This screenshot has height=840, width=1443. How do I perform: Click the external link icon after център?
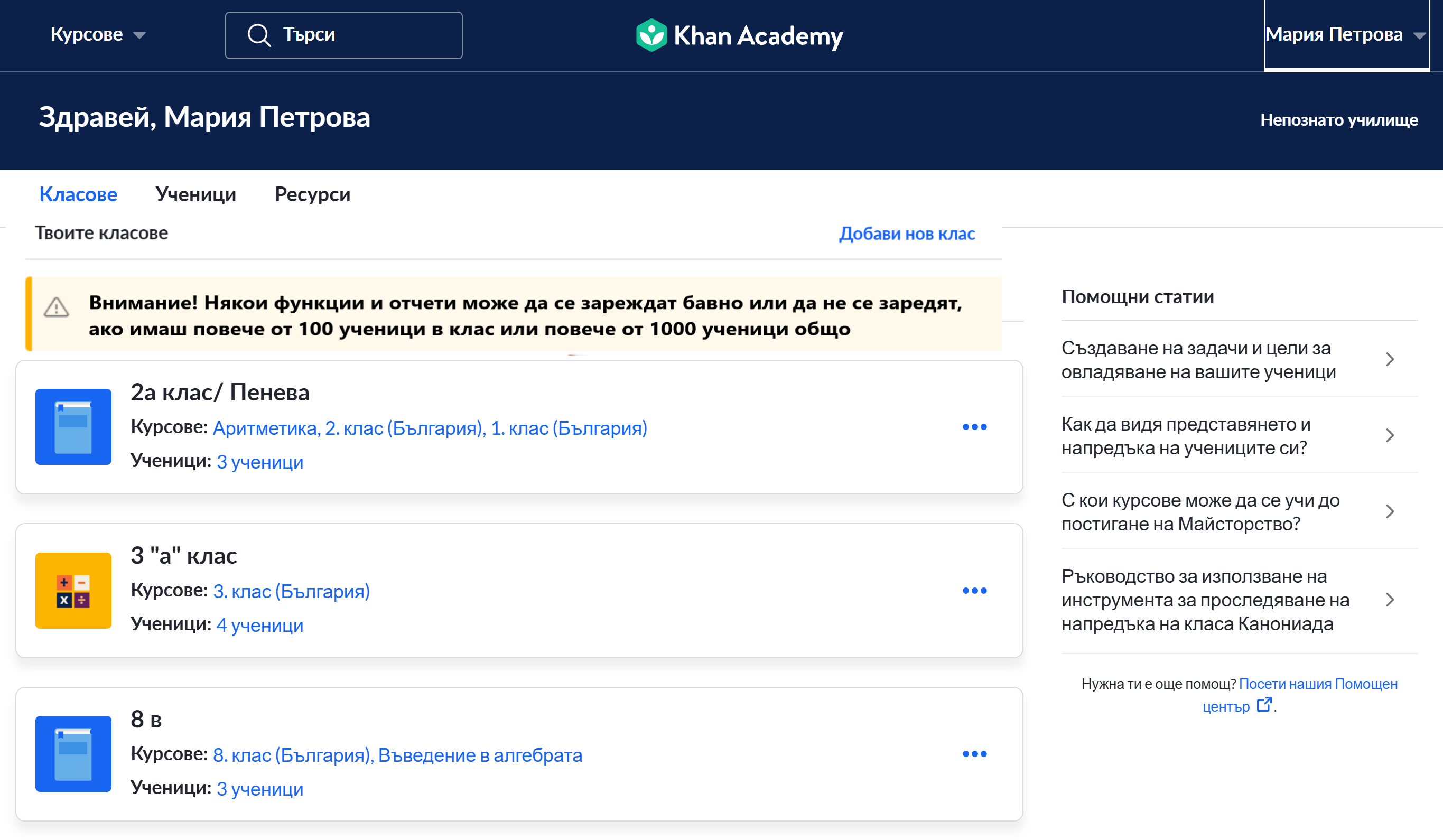point(1264,705)
